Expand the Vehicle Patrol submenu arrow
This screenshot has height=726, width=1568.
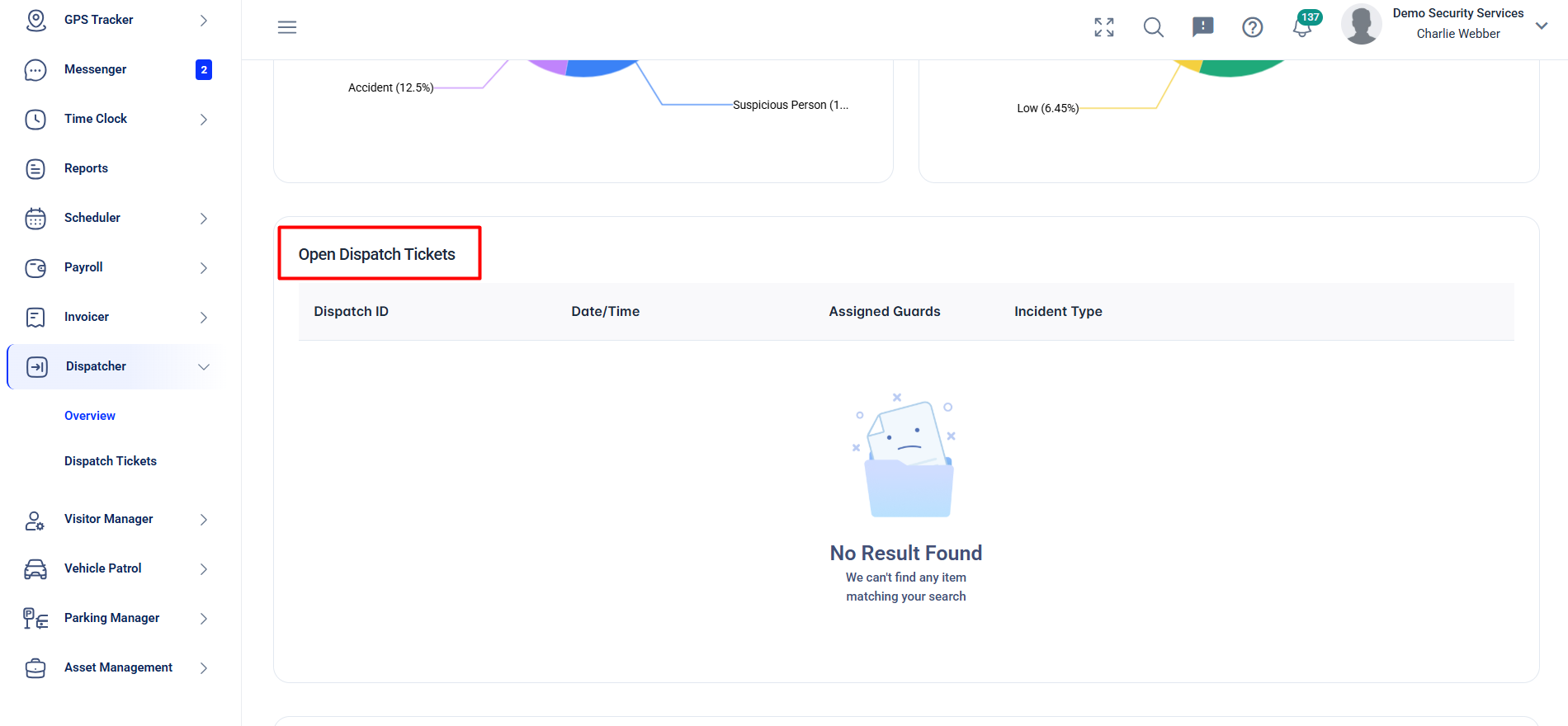pos(204,568)
